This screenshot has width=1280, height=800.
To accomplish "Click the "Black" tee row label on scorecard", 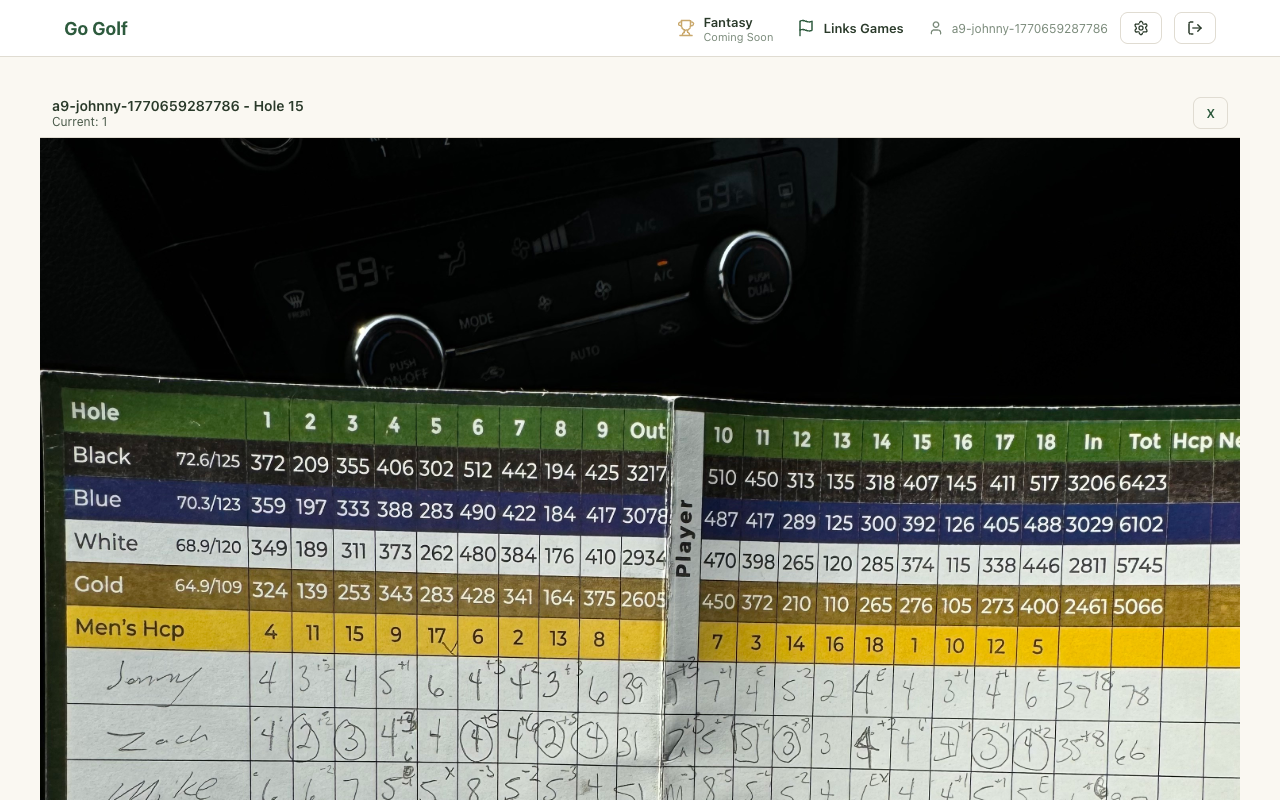I will [x=102, y=456].
